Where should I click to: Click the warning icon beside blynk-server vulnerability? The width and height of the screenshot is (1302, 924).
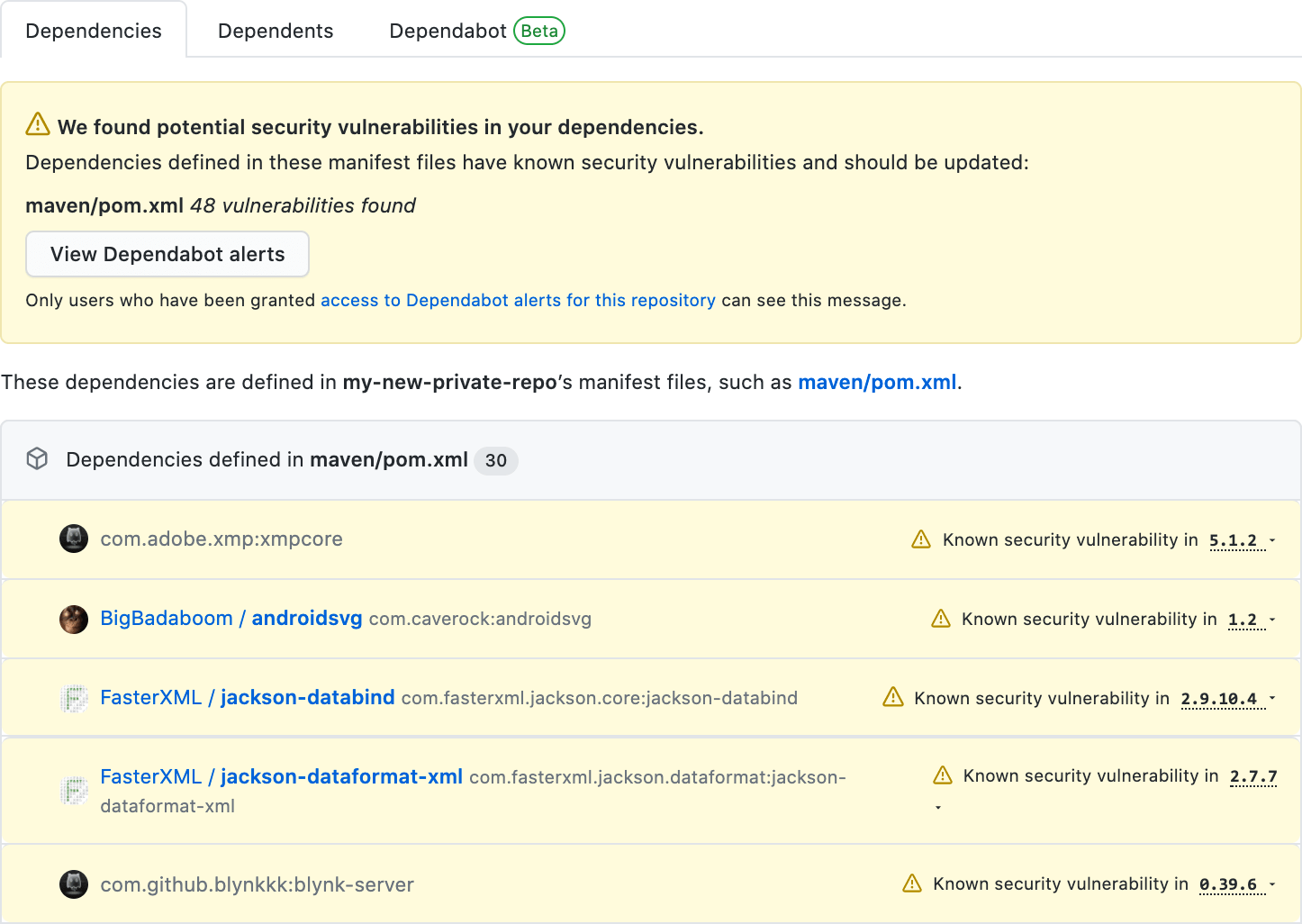[913, 883]
